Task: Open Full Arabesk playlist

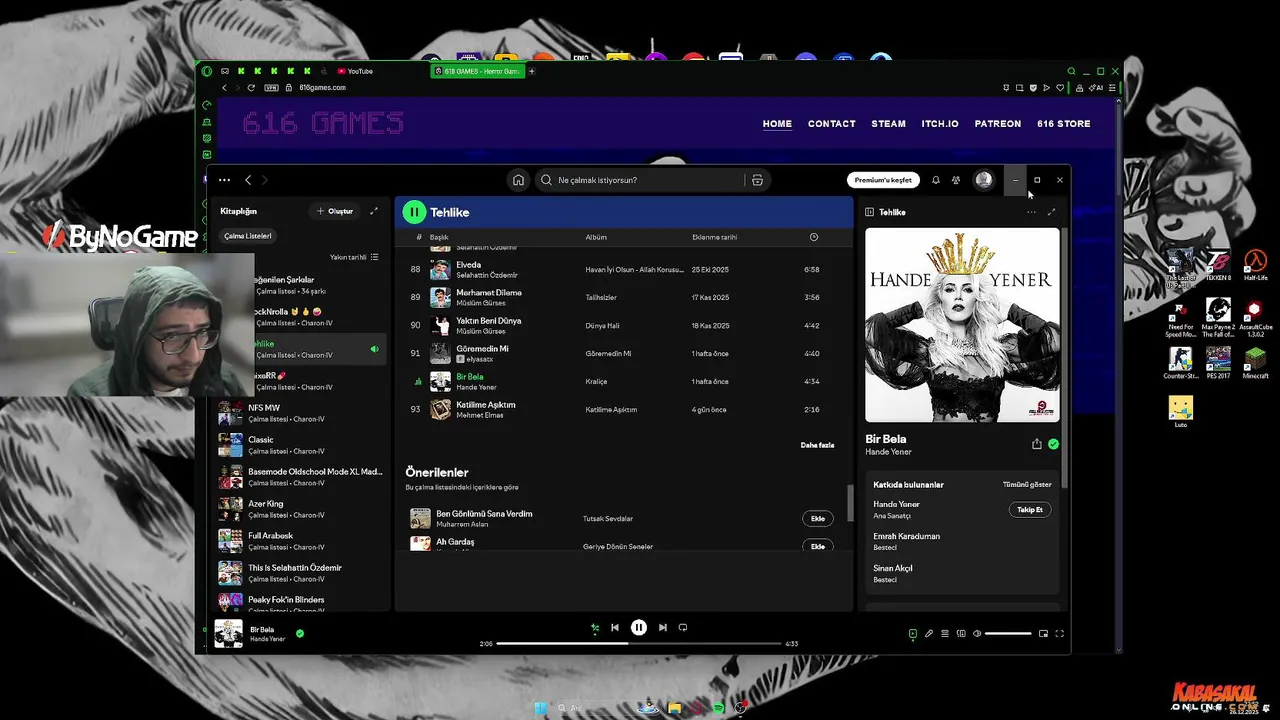Action: pyautogui.click(x=301, y=541)
